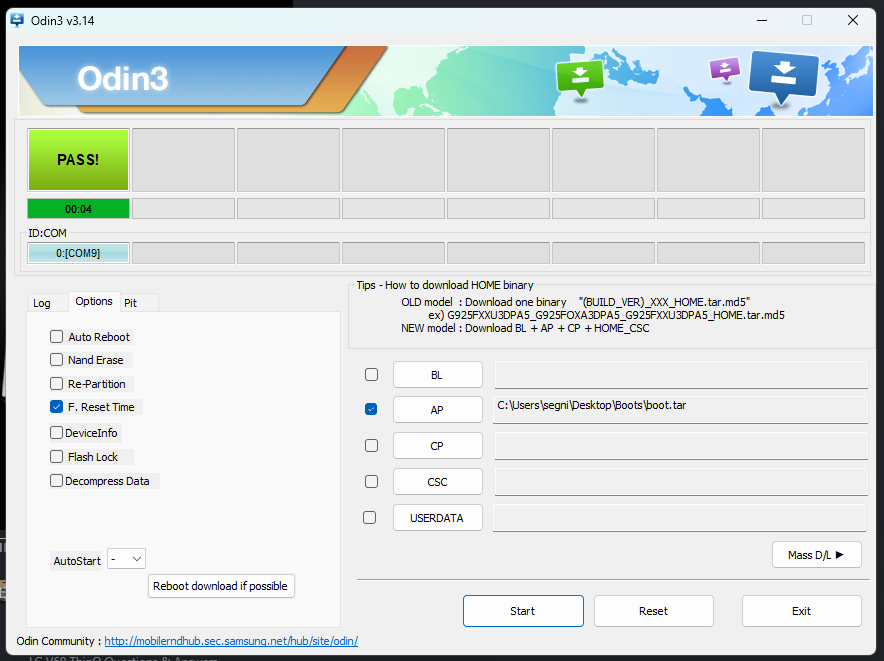884x661 pixels.
Task: Open the Pit tab
Action: pyautogui.click(x=131, y=303)
